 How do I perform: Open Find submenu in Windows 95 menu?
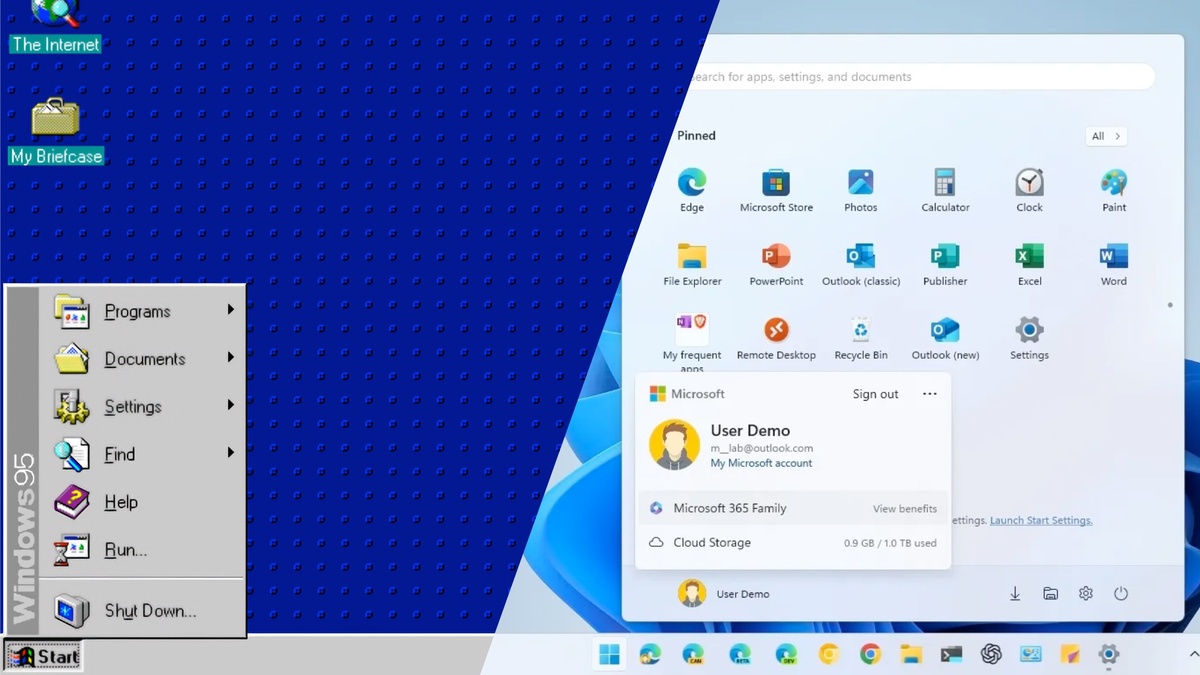tap(142, 454)
